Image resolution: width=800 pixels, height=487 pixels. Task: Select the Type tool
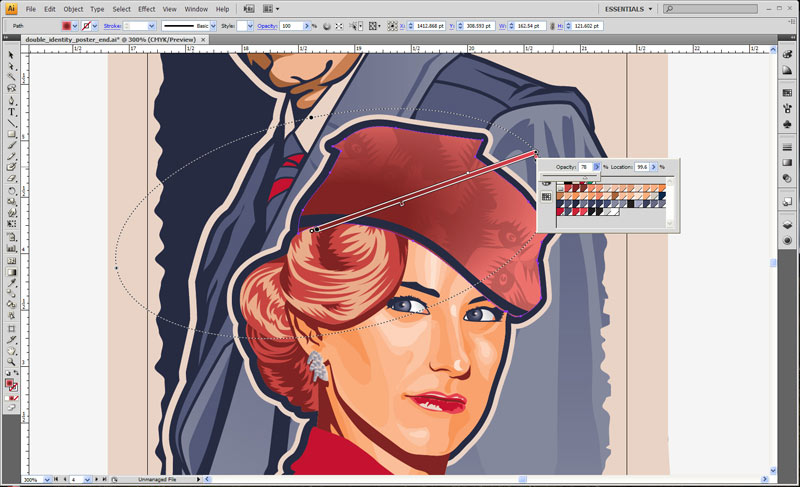click(11, 112)
